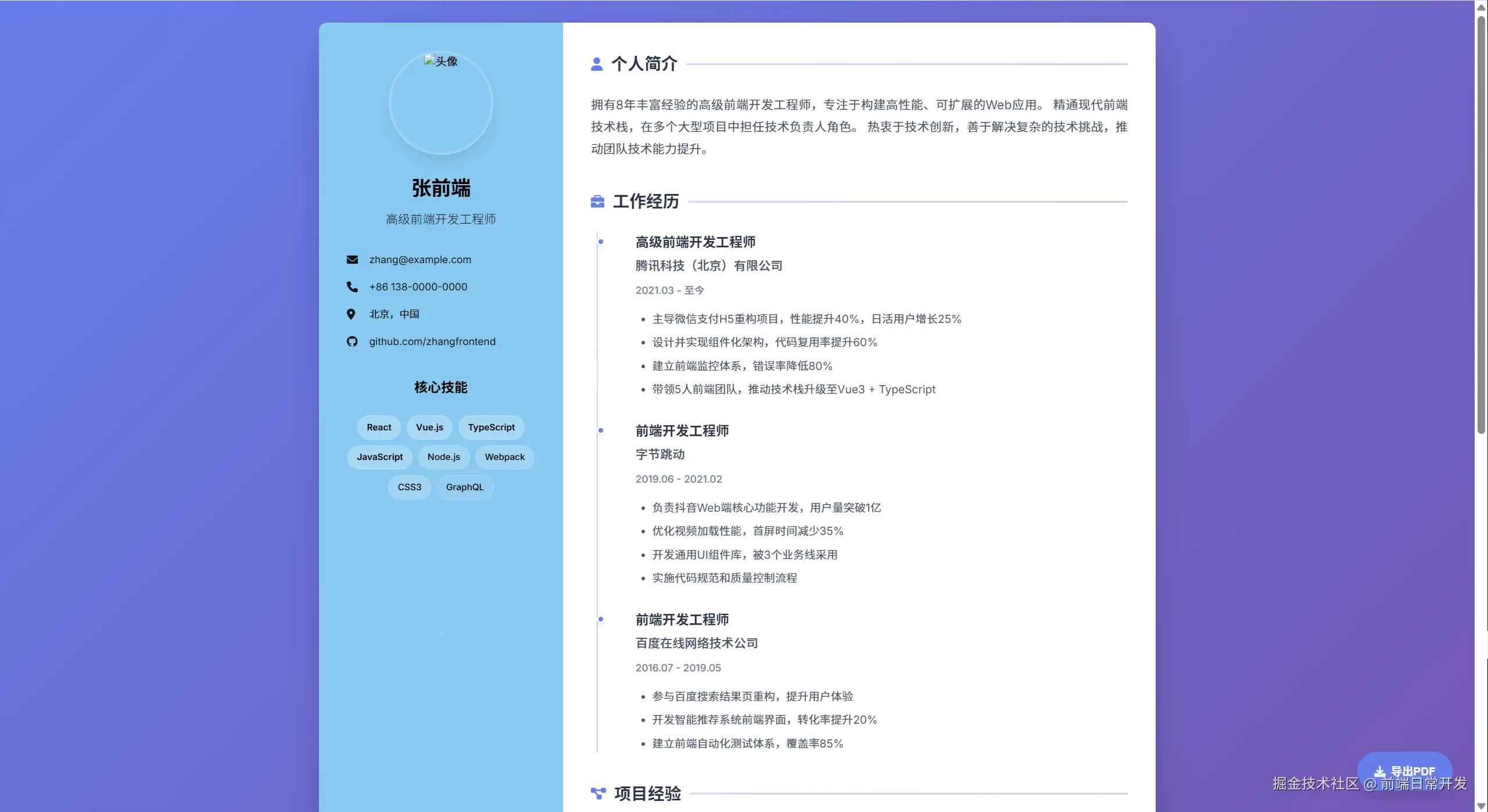Click the briefcase icon beside 工作经历
Viewport: 1488px width, 812px height.
point(597,202)
